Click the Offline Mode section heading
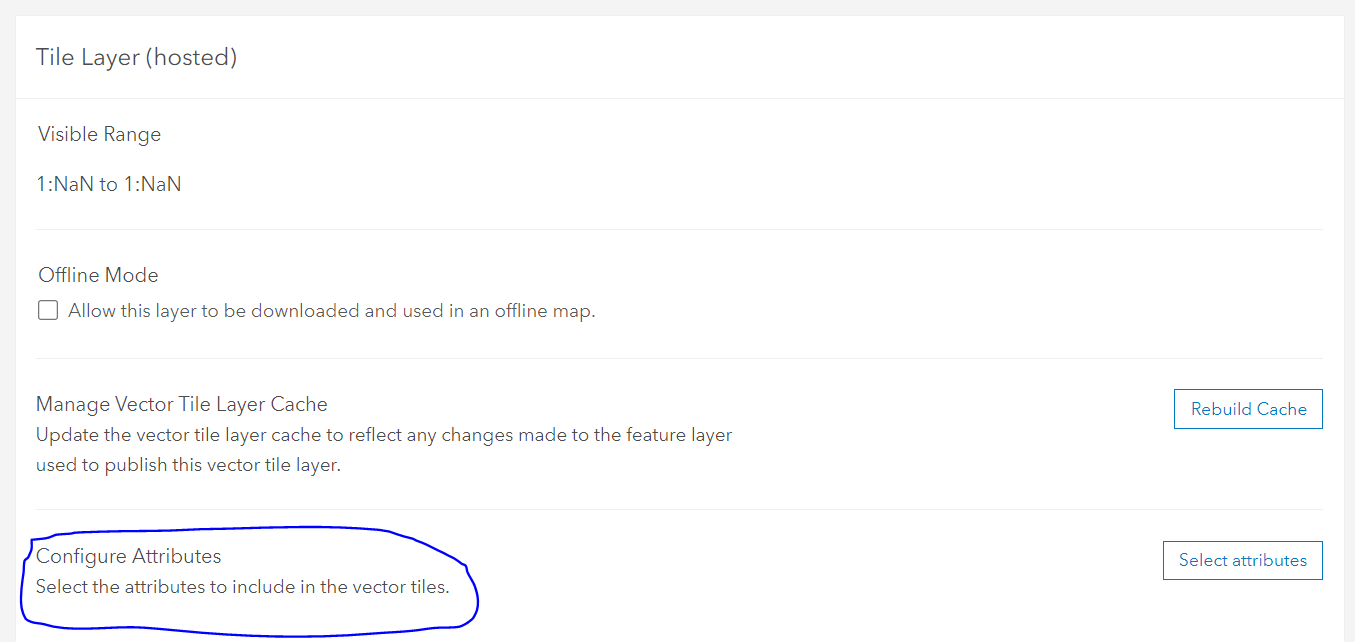This screenshot has width=1355, height=642. pyautogui.click(x=97, y=274)
